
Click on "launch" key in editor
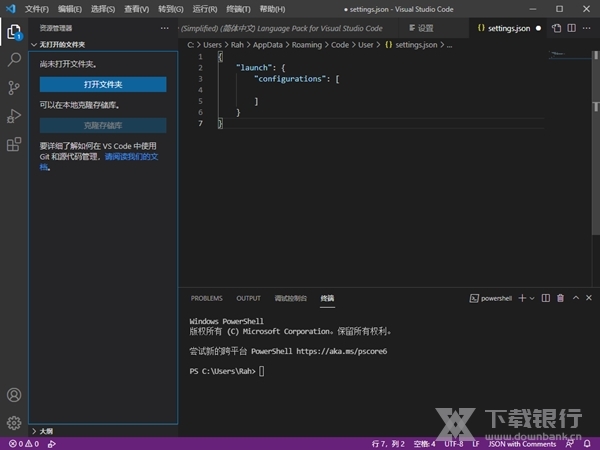tap(254, 68)
